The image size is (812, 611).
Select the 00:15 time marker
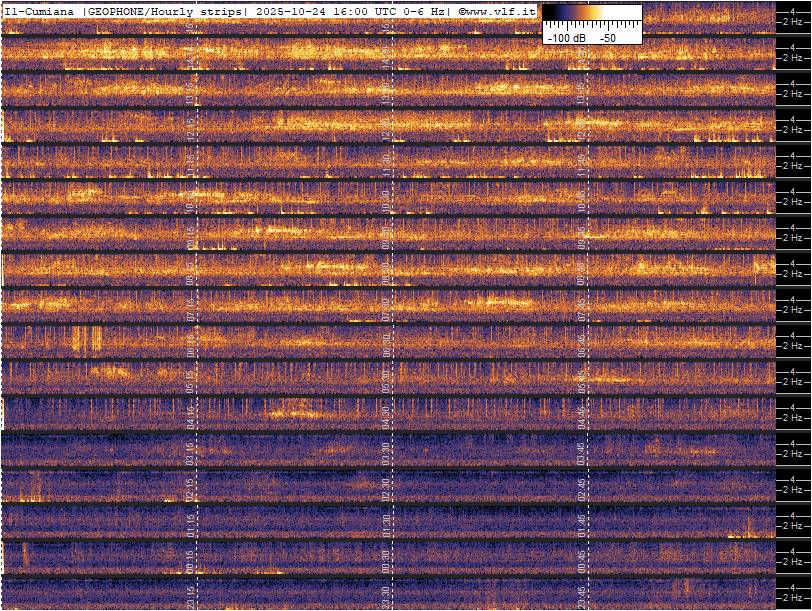click(x=191, y=562)
